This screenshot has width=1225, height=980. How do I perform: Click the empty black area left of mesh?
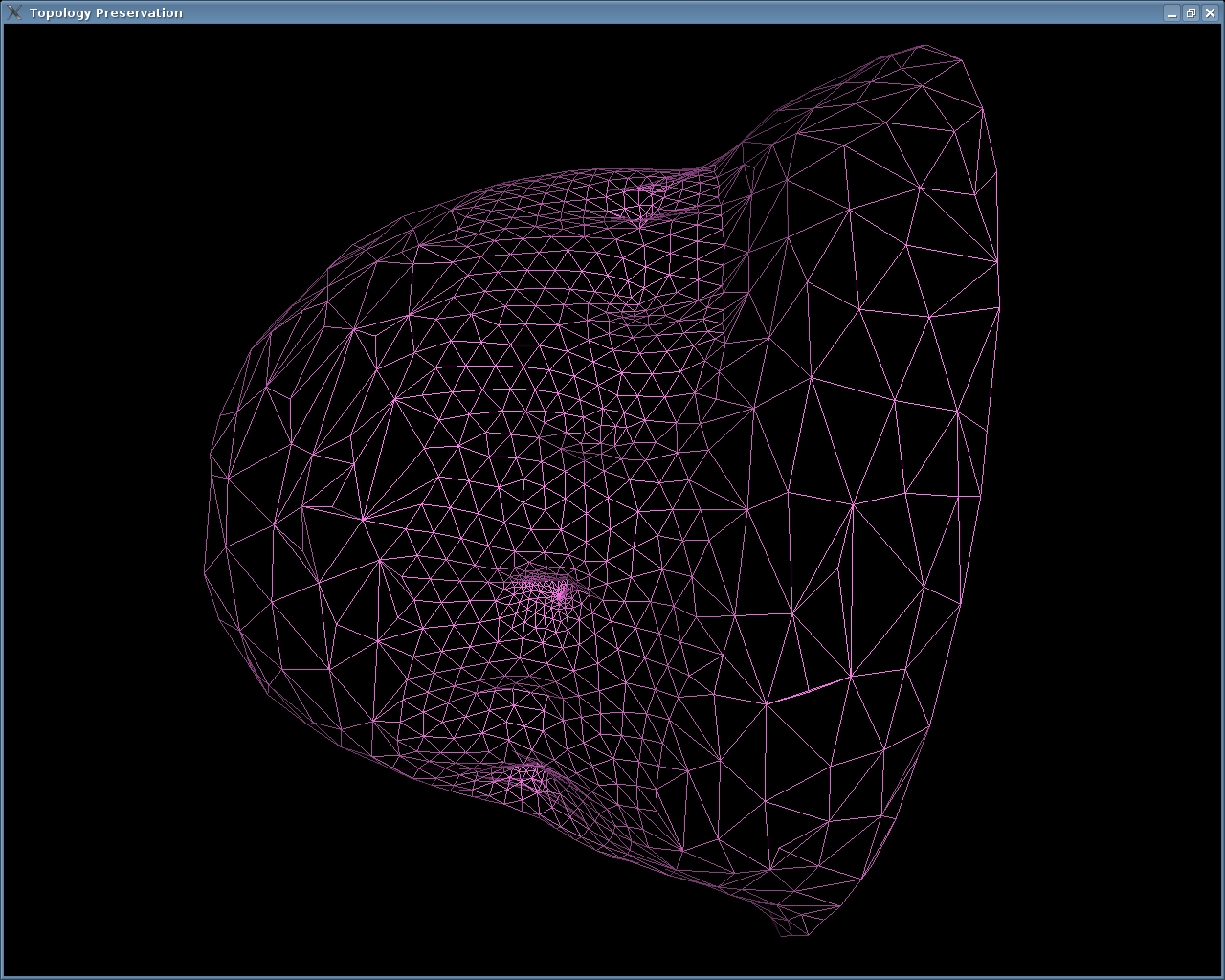96,479
